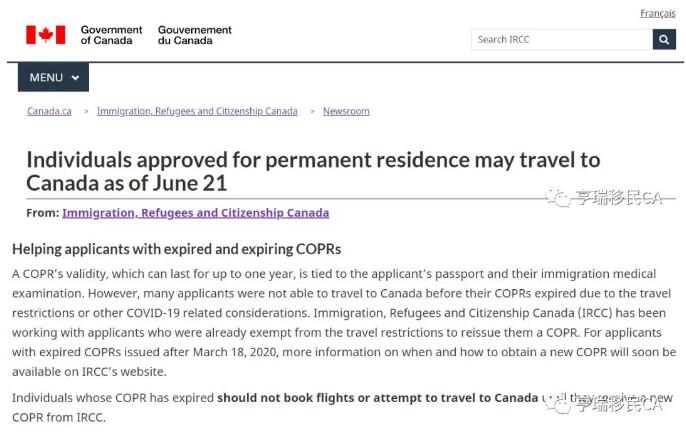Click the MENU chevron arrow
The width and height of the screenshot is (686, 435).
[x=75, y=78]
